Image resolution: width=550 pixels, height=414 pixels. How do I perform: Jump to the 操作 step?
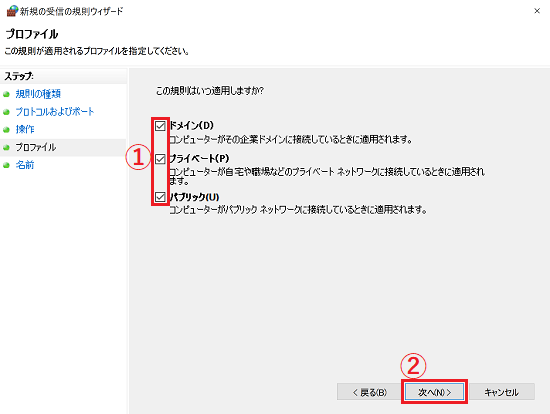pos(25,129)
